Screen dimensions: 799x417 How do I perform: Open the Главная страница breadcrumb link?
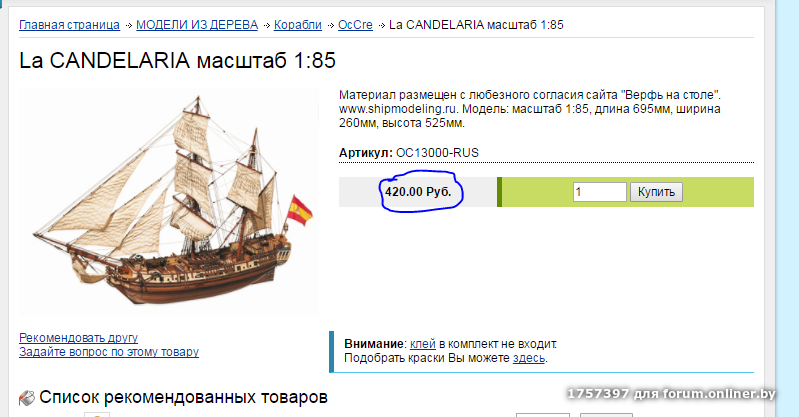pyautogui.click(x=69, y=23)
